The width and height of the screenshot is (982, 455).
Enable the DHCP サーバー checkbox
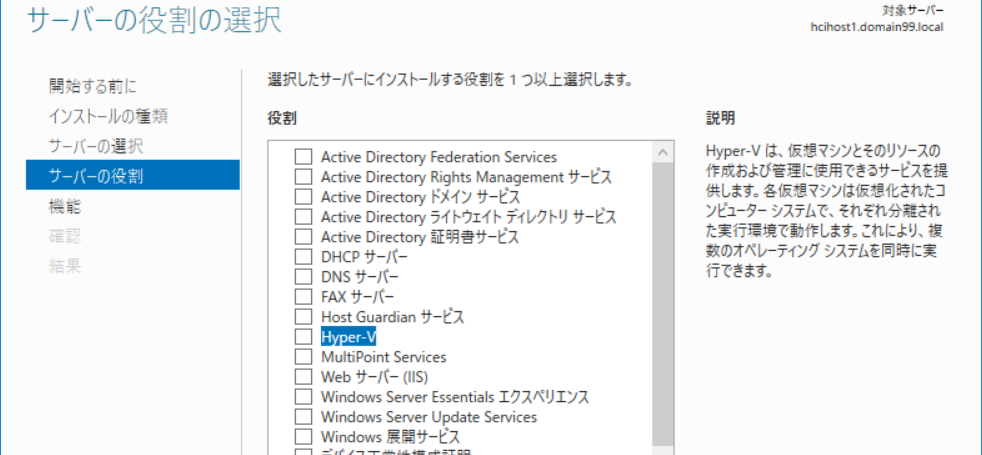303,257
